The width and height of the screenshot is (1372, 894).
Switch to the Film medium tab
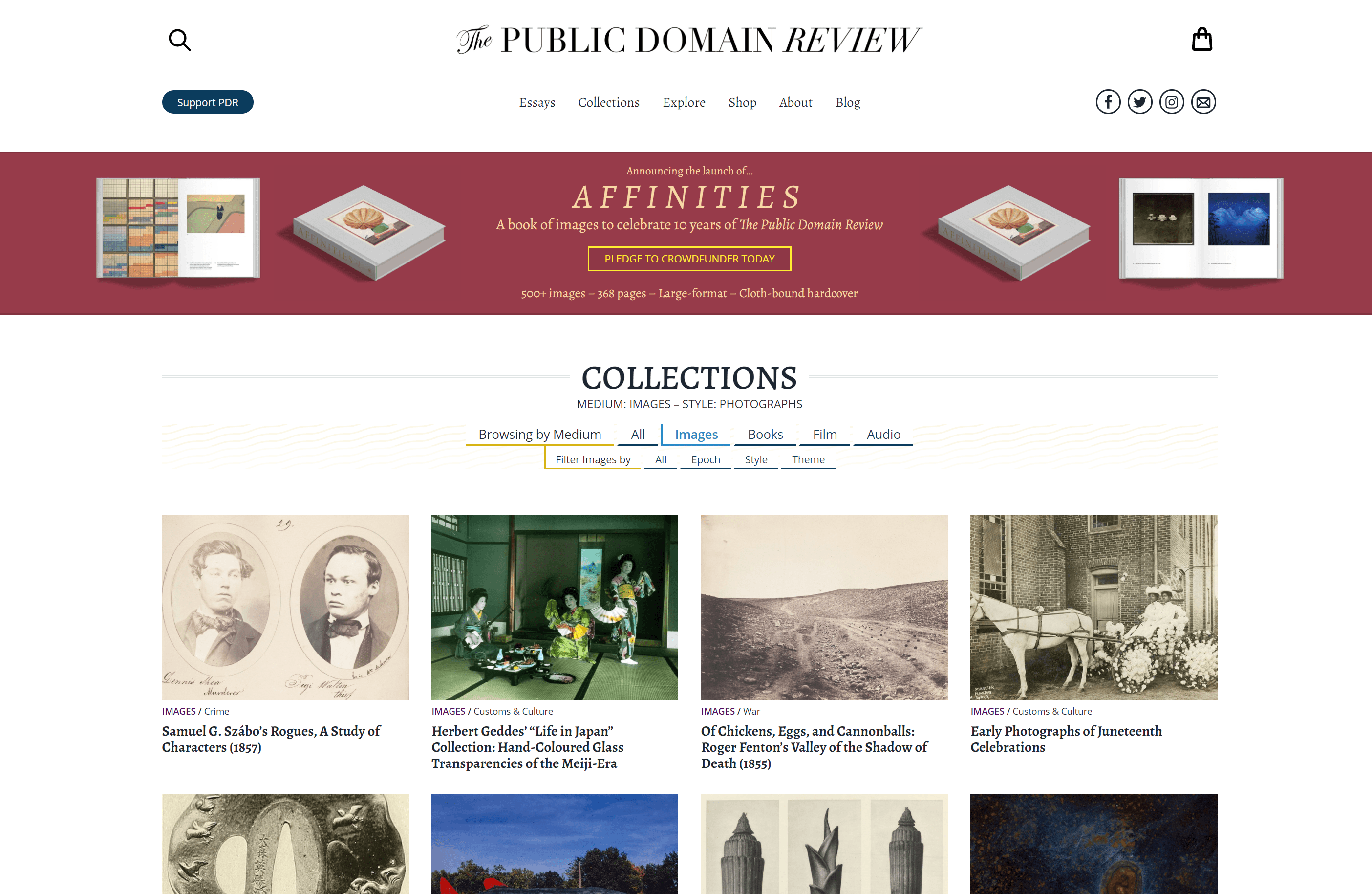coord(825,435)
